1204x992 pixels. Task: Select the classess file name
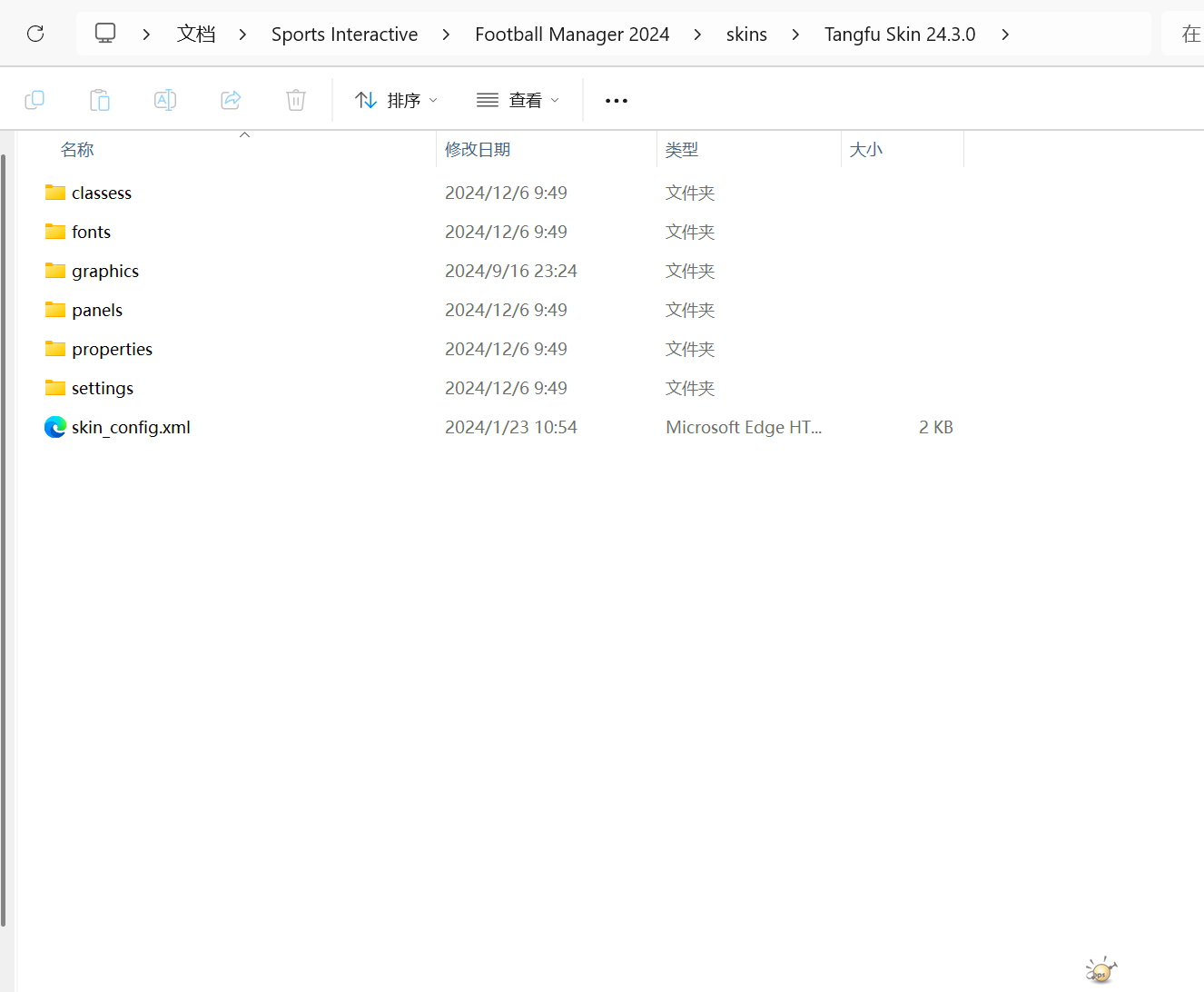102,193
